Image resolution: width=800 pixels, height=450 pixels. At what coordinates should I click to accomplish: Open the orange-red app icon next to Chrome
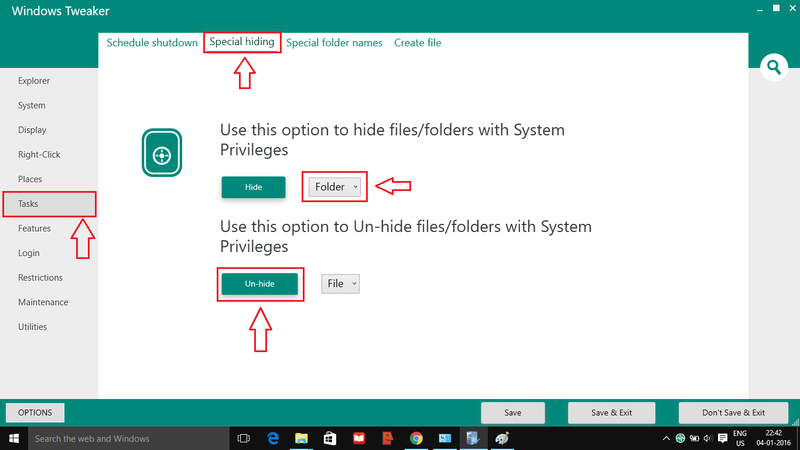click(x=388, y=438)
